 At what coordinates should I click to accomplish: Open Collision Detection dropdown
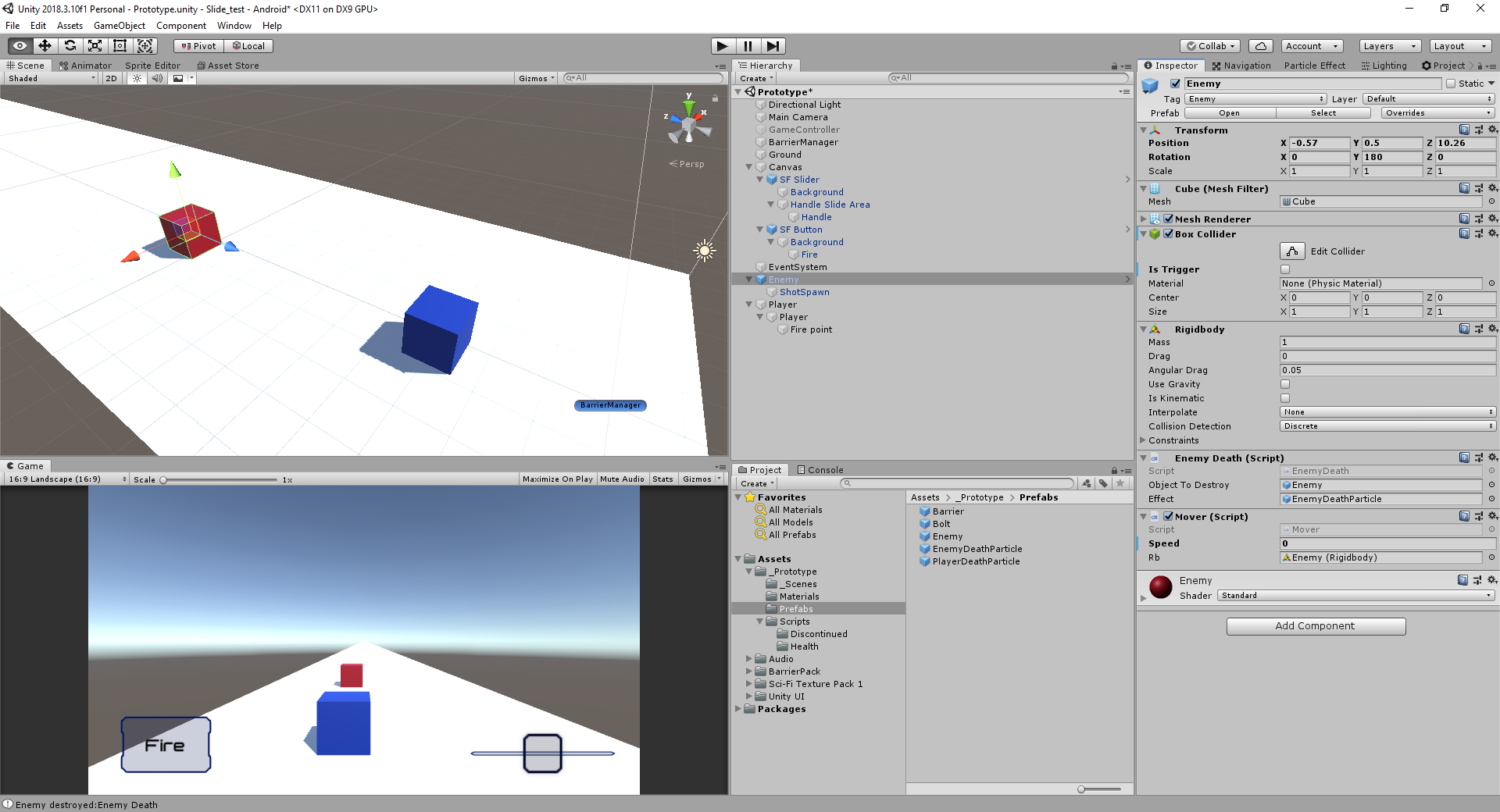click(1387, 426)
